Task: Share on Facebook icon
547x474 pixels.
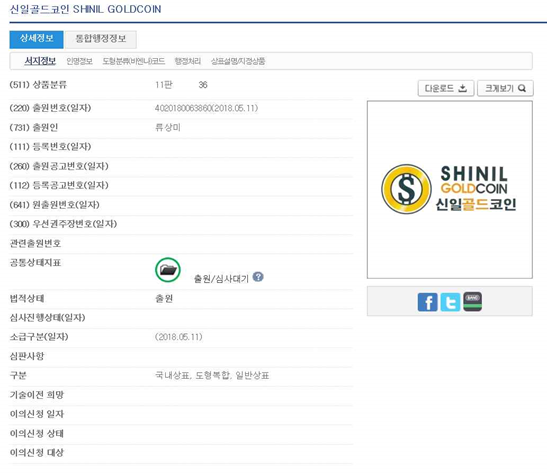Action: click(427, 302)
